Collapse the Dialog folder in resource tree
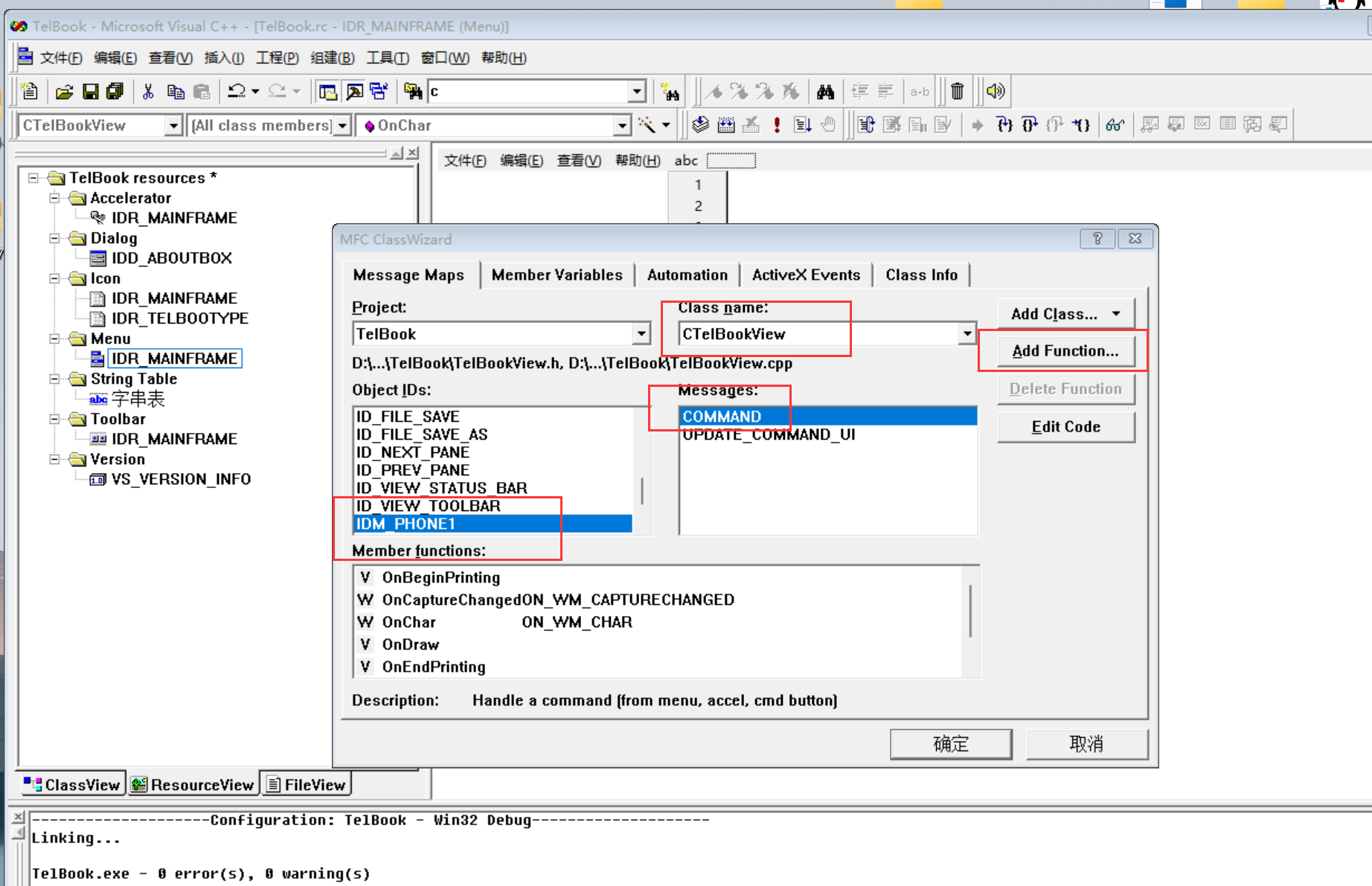1372x886 pixels. click(54, 238)
